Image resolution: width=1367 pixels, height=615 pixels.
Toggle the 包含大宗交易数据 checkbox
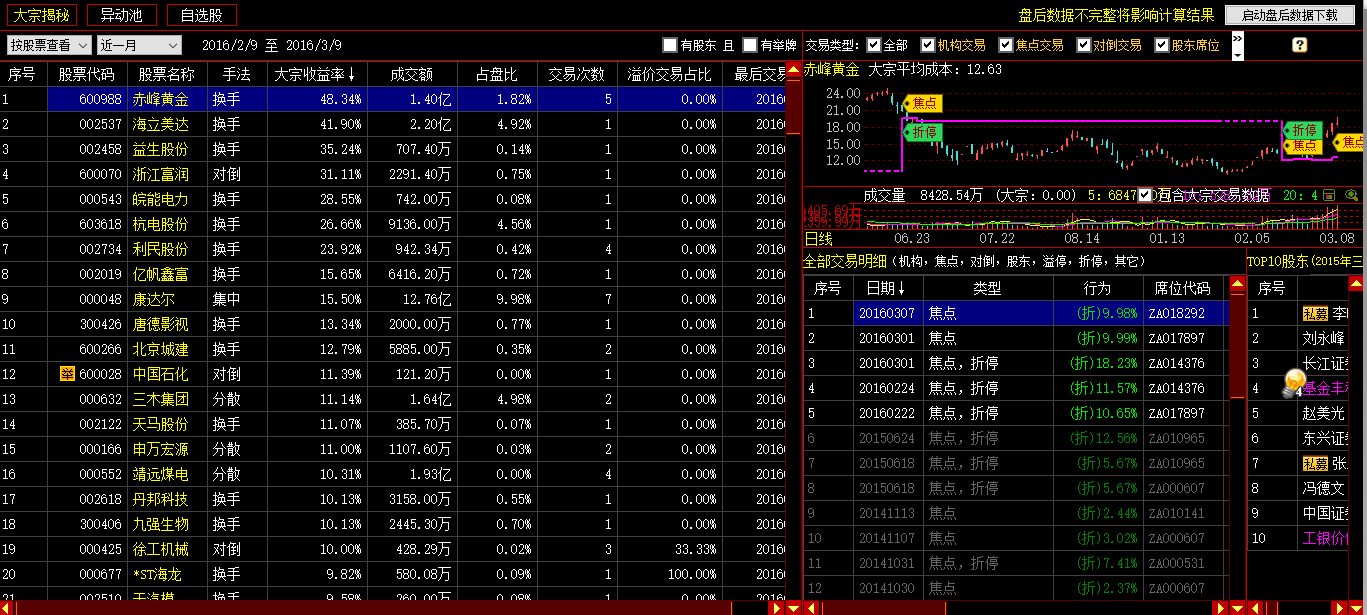point(1144,196)
